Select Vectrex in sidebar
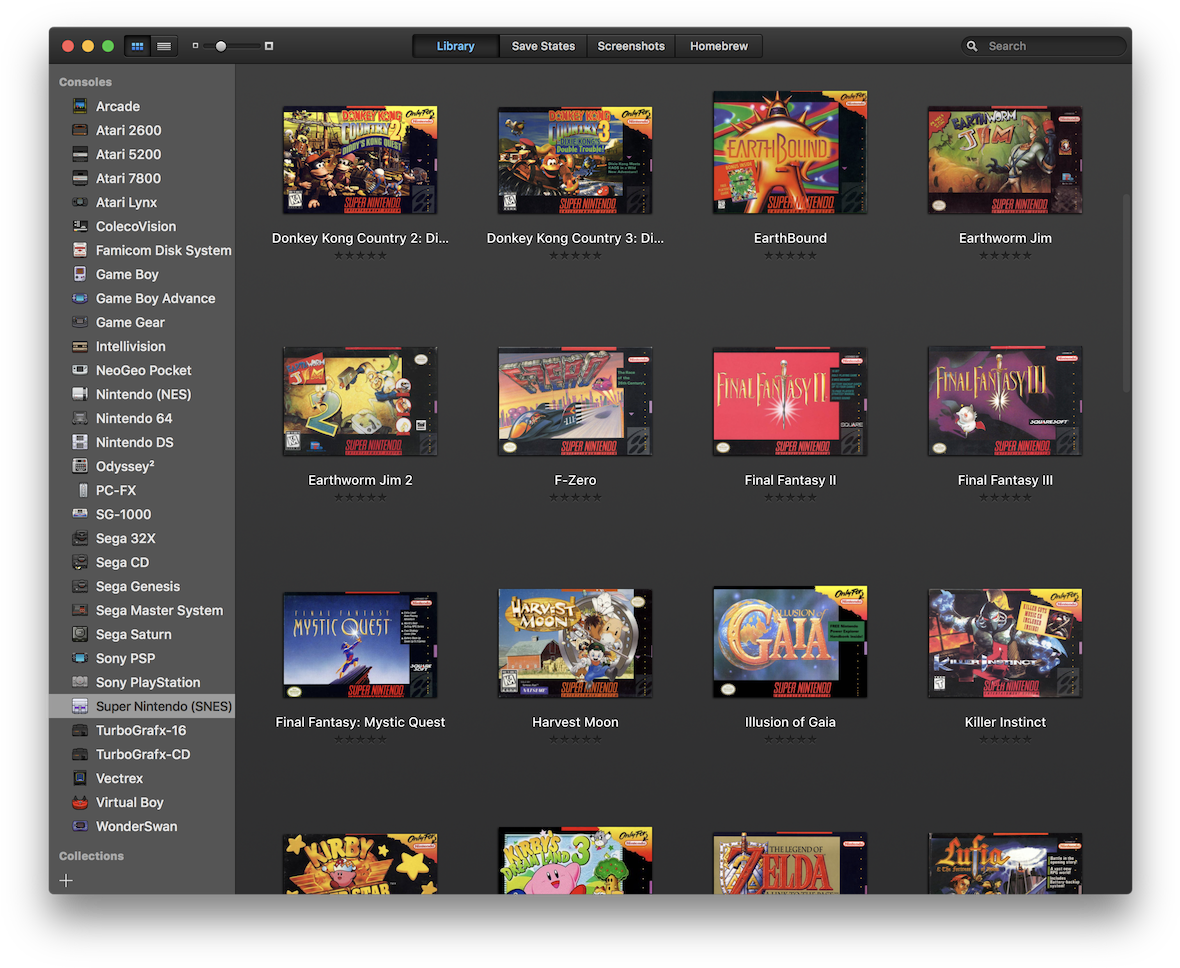Viewport: 1180px width, 968px height. 142,778
